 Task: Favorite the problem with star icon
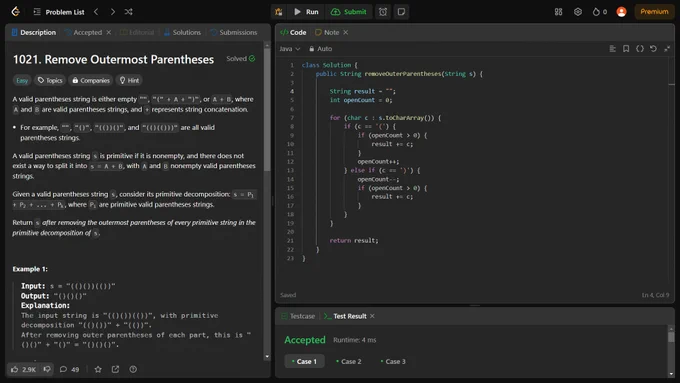98,369
